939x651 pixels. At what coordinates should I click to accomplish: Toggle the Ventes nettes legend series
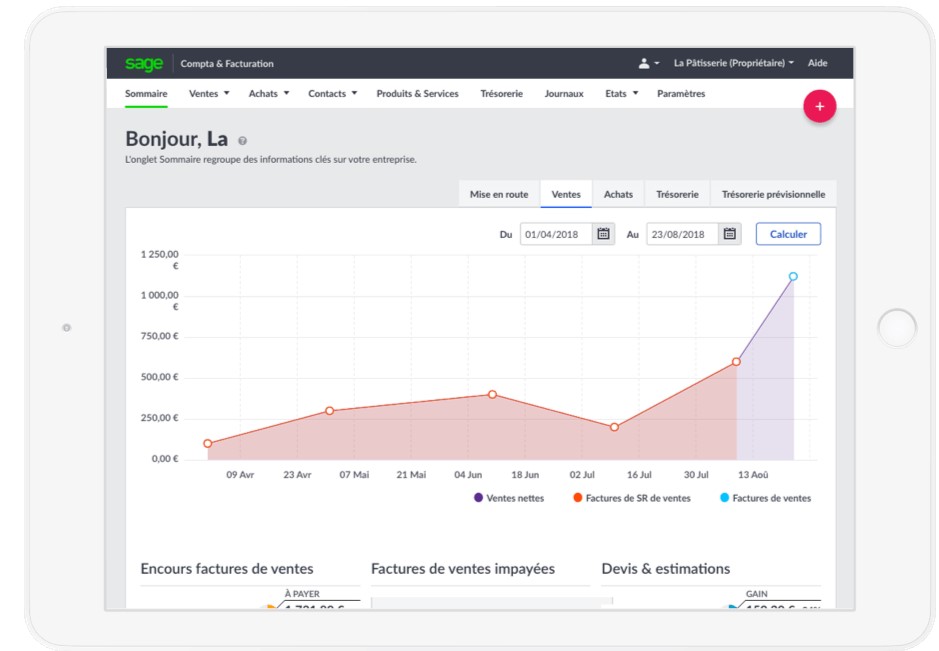click(x=509, y=498)
